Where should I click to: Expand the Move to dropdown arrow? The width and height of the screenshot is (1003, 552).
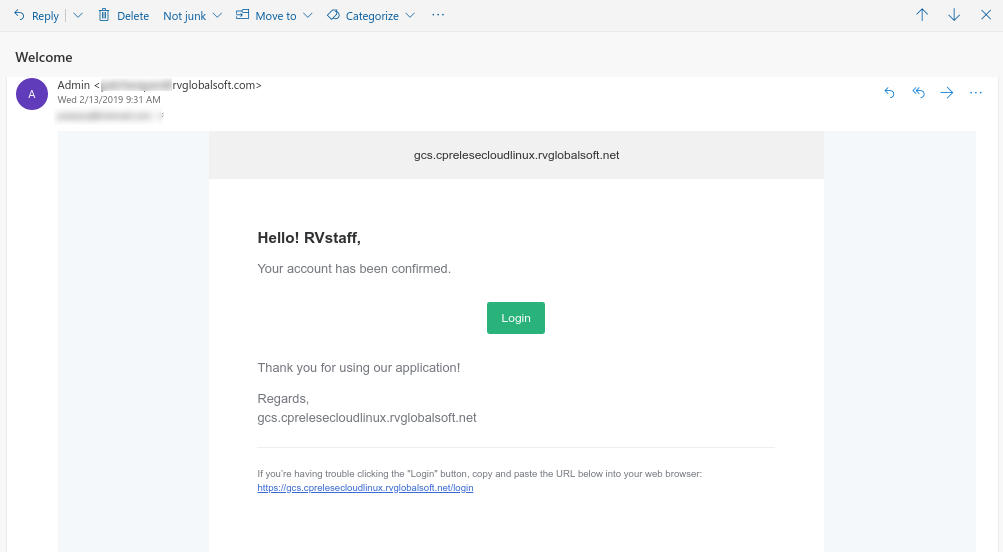pos(308,15)
